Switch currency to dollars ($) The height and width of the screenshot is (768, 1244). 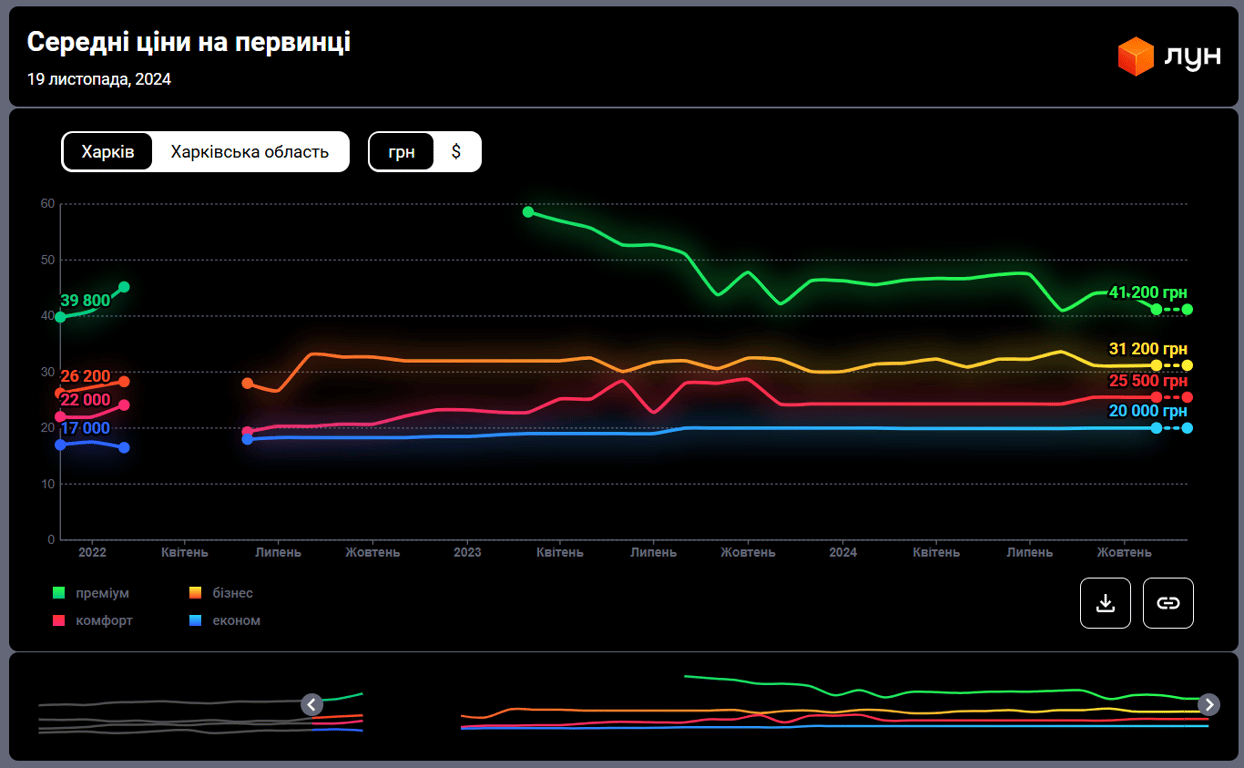[x=456, y=152]
